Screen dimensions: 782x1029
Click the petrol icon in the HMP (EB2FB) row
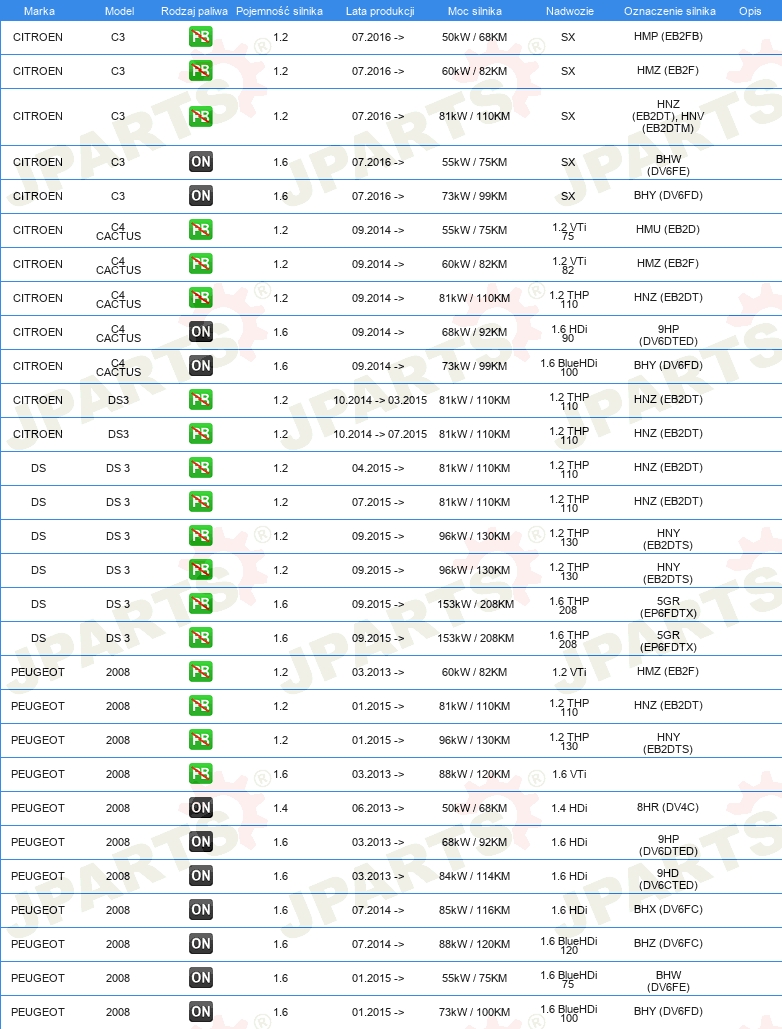(x=201, y=37)
